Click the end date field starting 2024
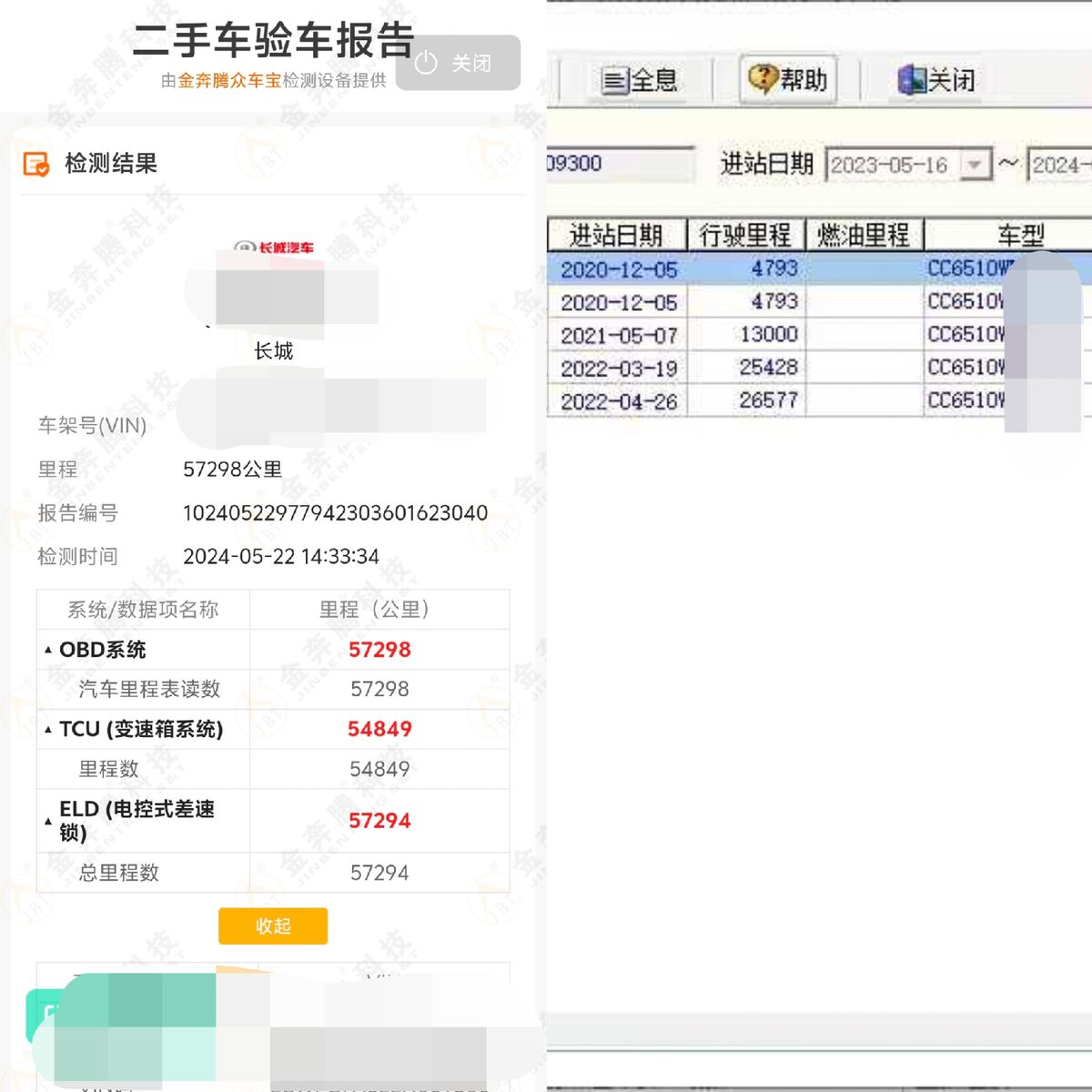The width and height of the screenshot is (1092, 1092). pyautogui.click(x=1059, y=165)
